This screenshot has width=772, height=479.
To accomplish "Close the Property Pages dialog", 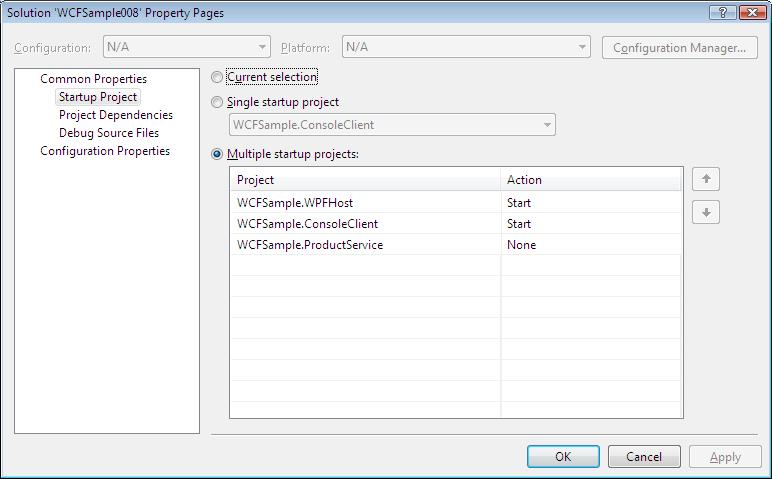I will coord(752,12).
